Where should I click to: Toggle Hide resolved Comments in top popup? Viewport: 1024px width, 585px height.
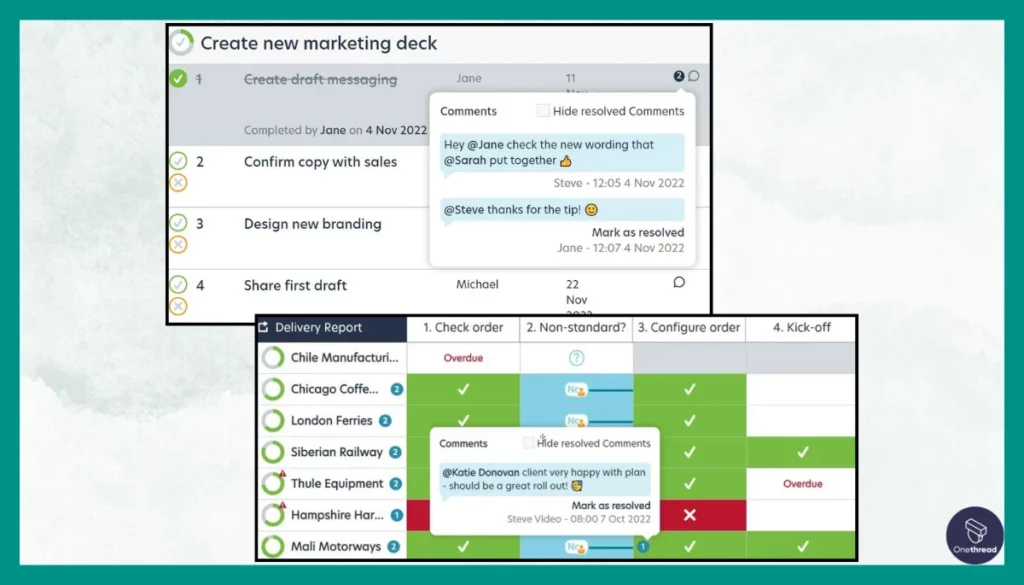(x=543, y=111)
